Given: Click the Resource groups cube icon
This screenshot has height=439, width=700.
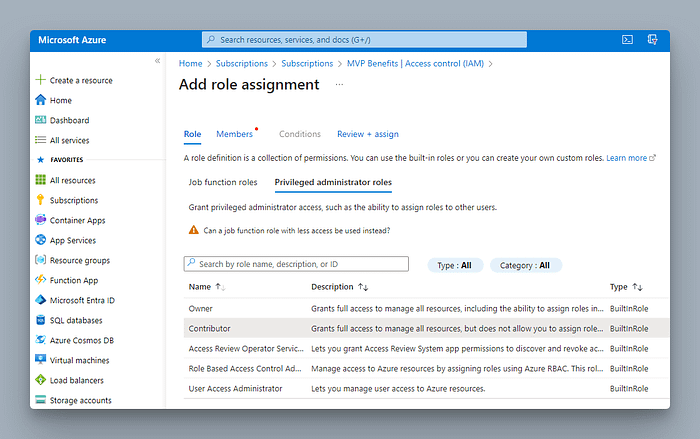Looking at the screenshot, I should (40, 259).
